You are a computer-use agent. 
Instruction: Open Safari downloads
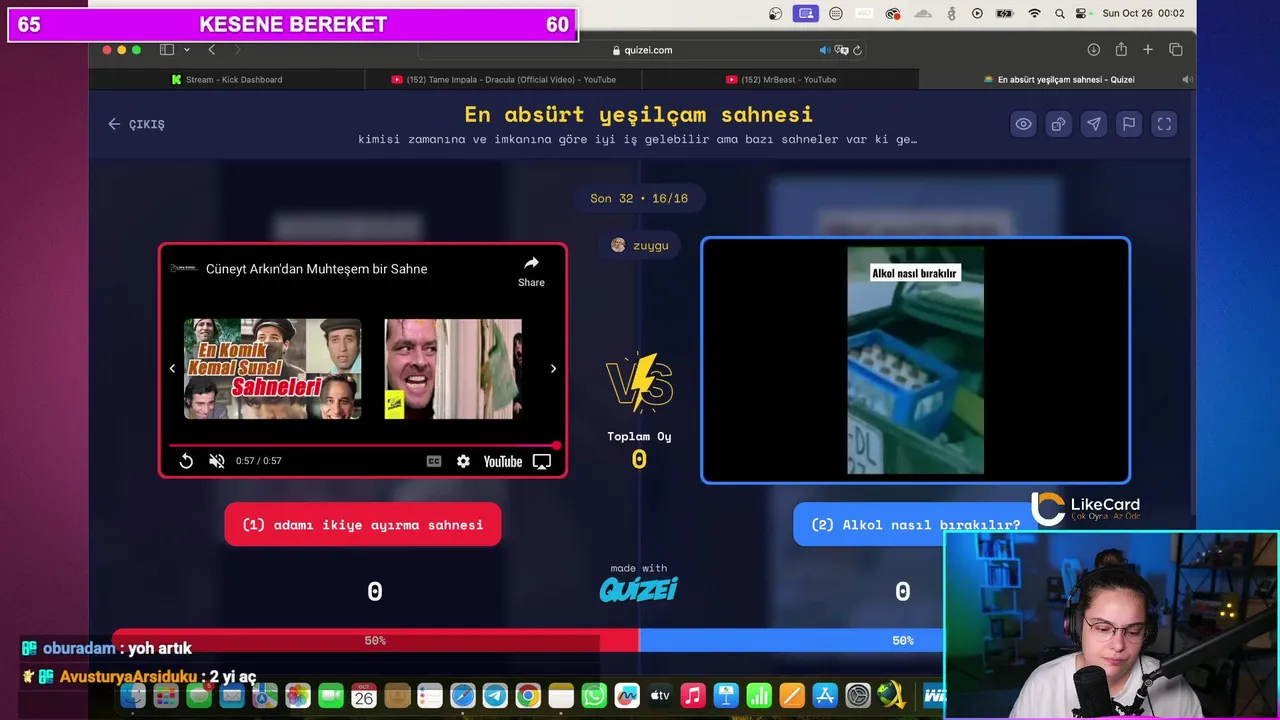(1094, 50)
